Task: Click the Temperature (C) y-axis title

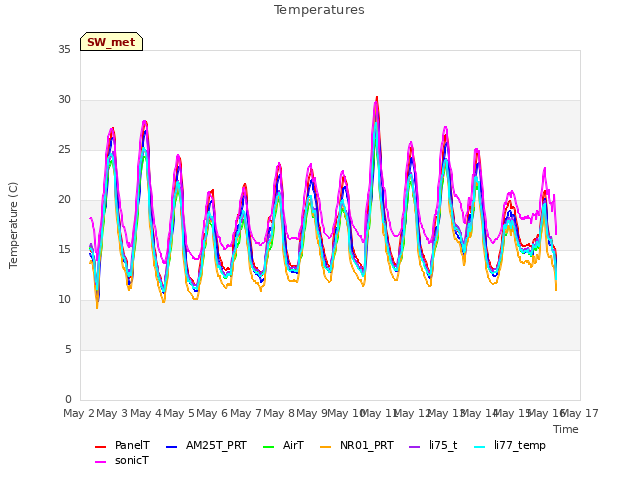Action: 13,225
